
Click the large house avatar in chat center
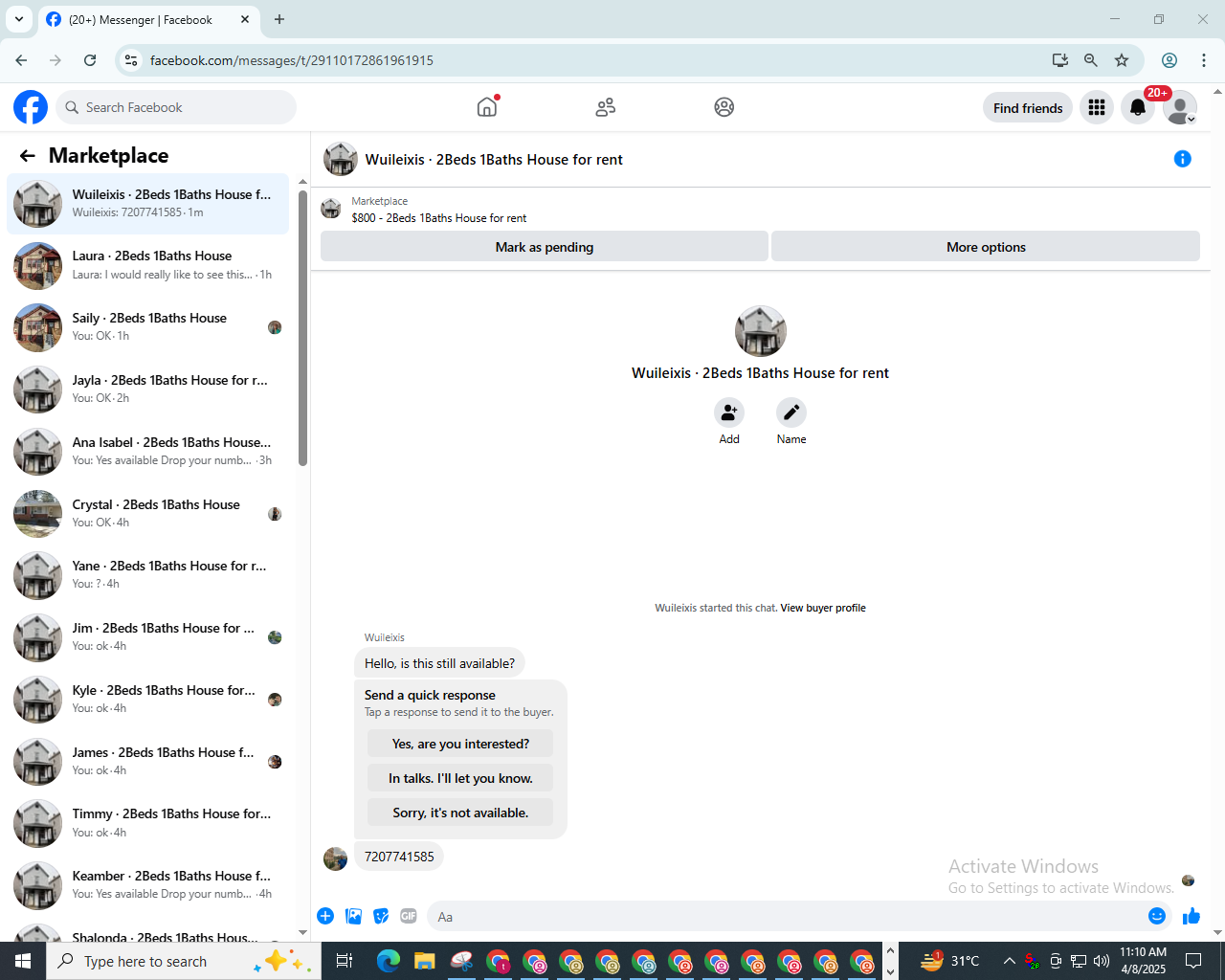pos(761,331)
